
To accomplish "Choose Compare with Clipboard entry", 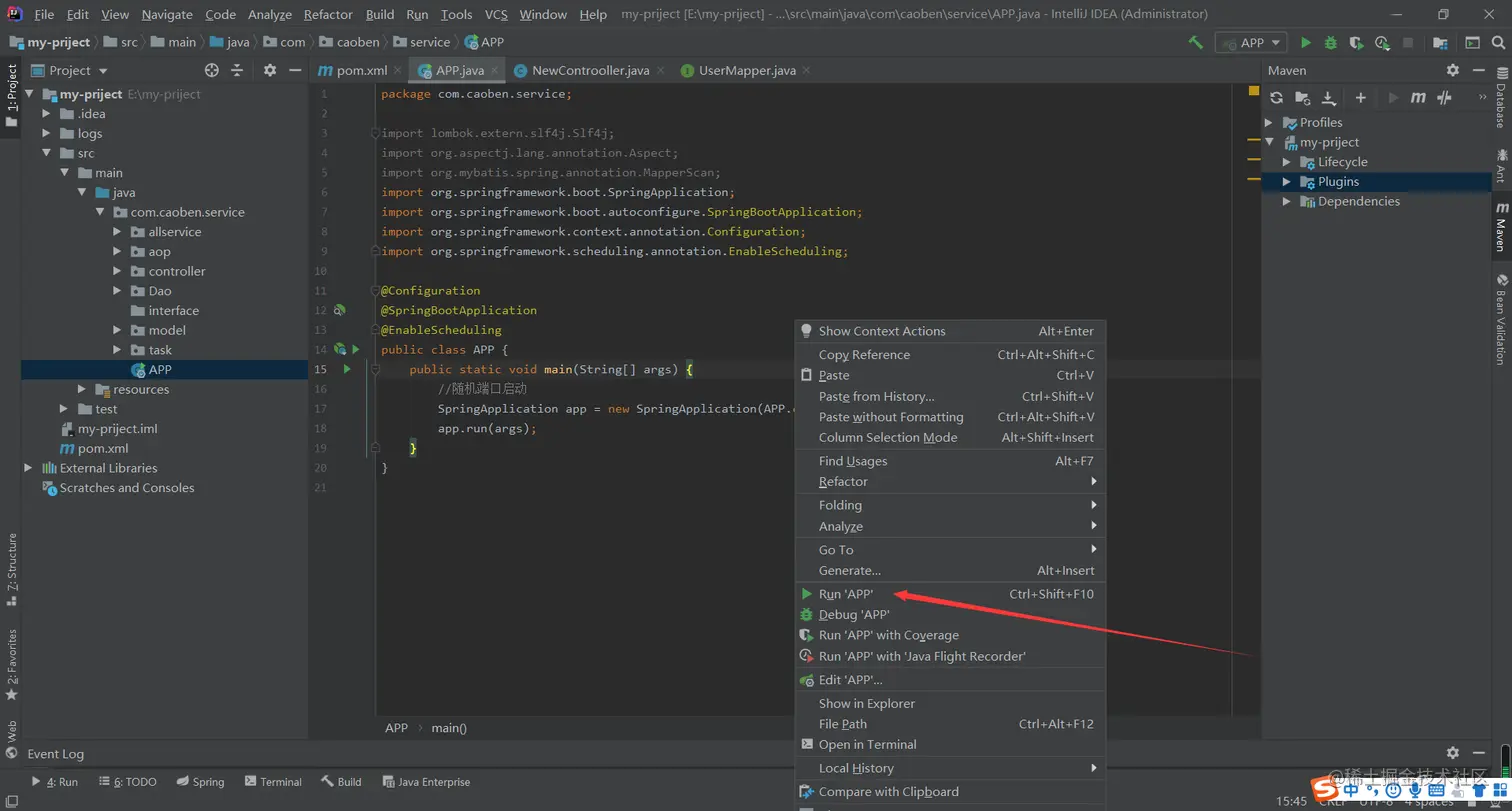I will [x=950, y=792].
